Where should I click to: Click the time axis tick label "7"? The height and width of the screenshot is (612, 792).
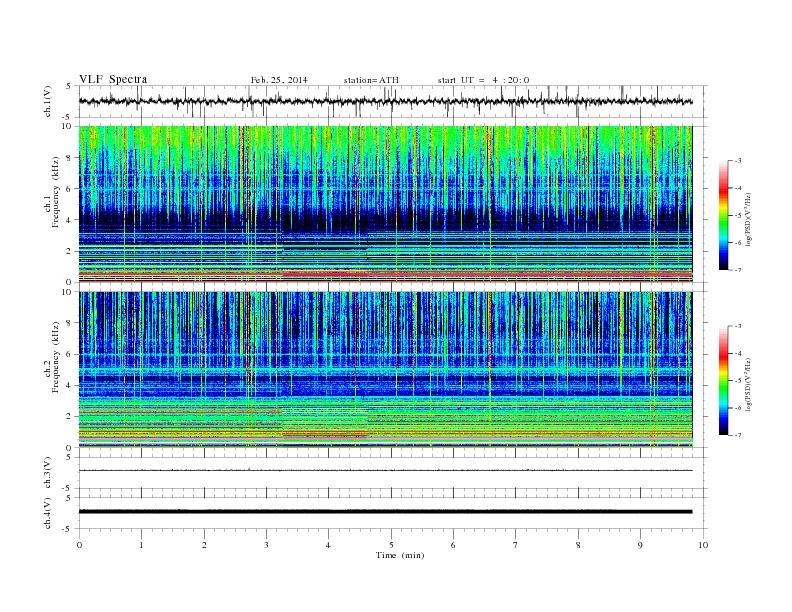click(516, 545)
